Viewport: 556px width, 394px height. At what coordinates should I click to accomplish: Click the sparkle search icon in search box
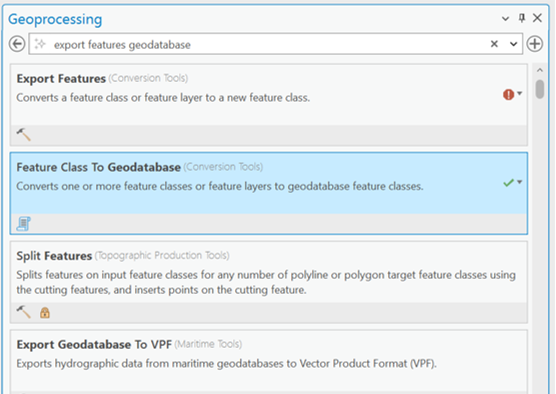pos(40,44)
